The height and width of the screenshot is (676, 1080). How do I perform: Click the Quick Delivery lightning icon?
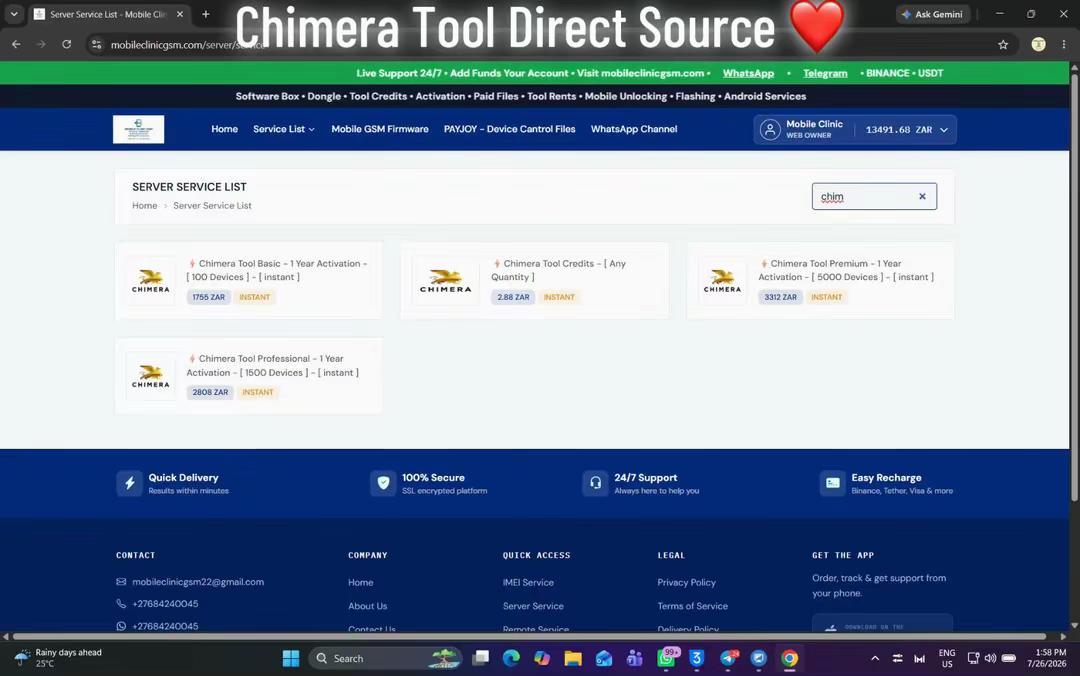pyautogui.click(x=129, y=483)
